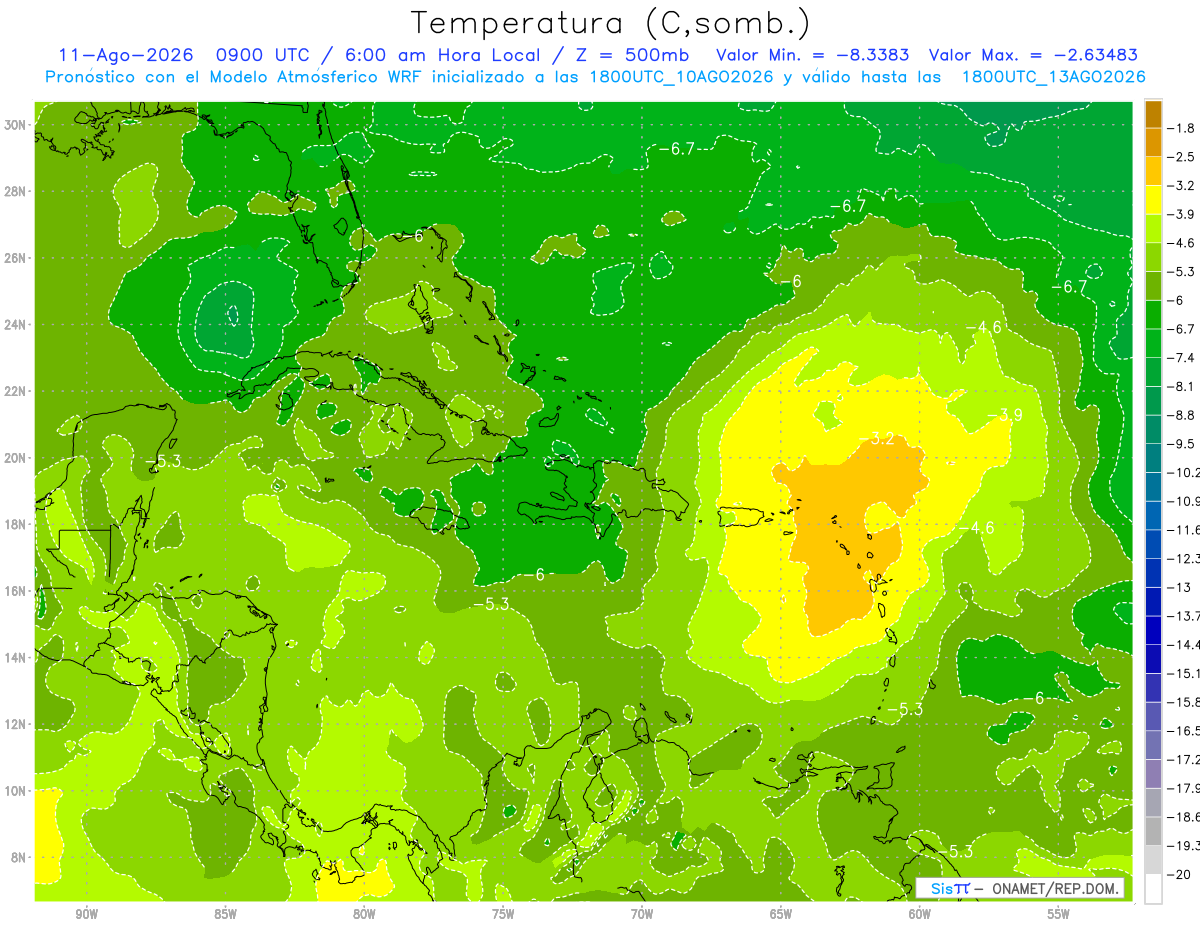Click the "55W" longitude axis label
The image size is (1200, 927).
coord(1059,914)
